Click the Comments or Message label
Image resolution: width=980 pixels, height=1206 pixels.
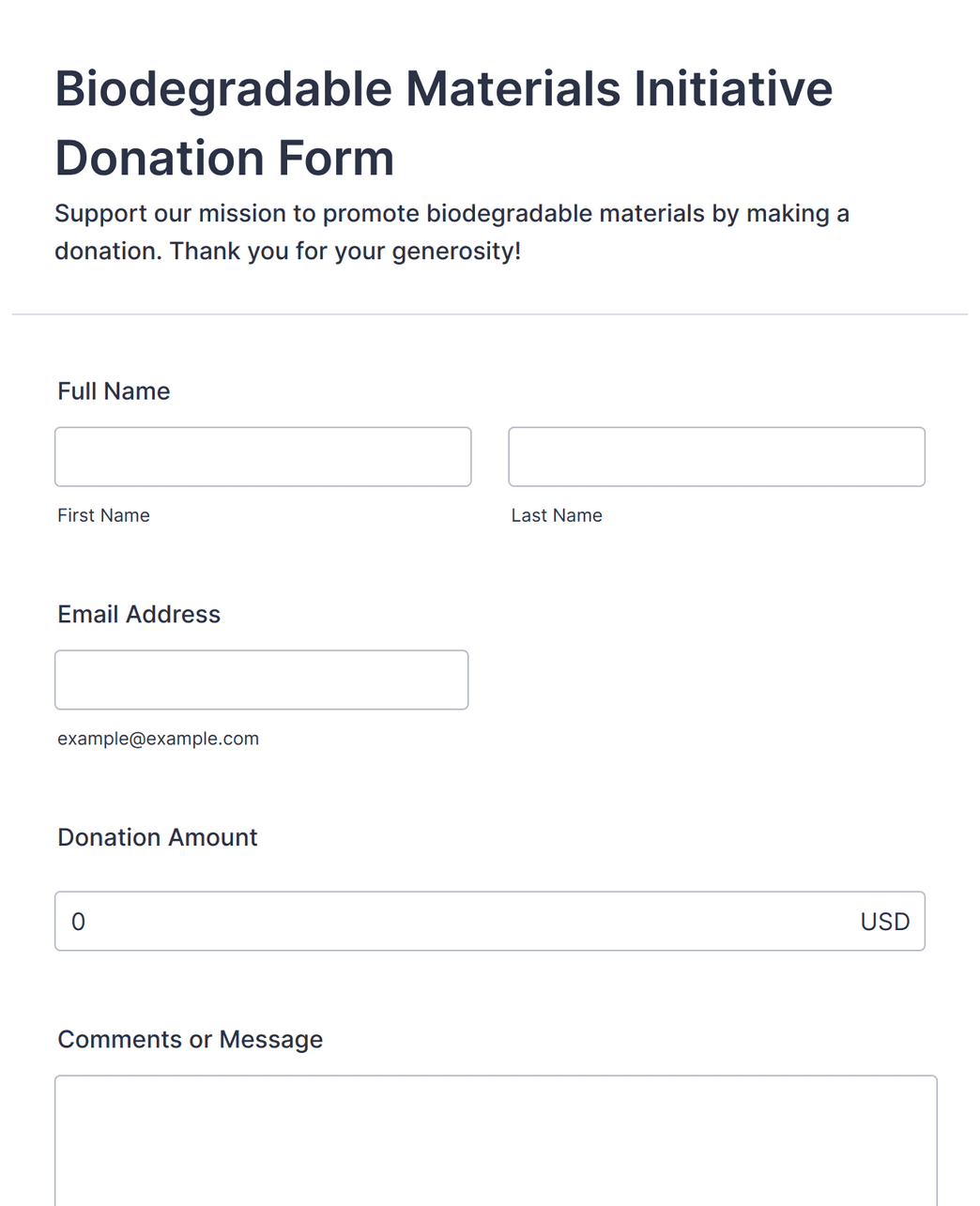tap(191, 1039)
